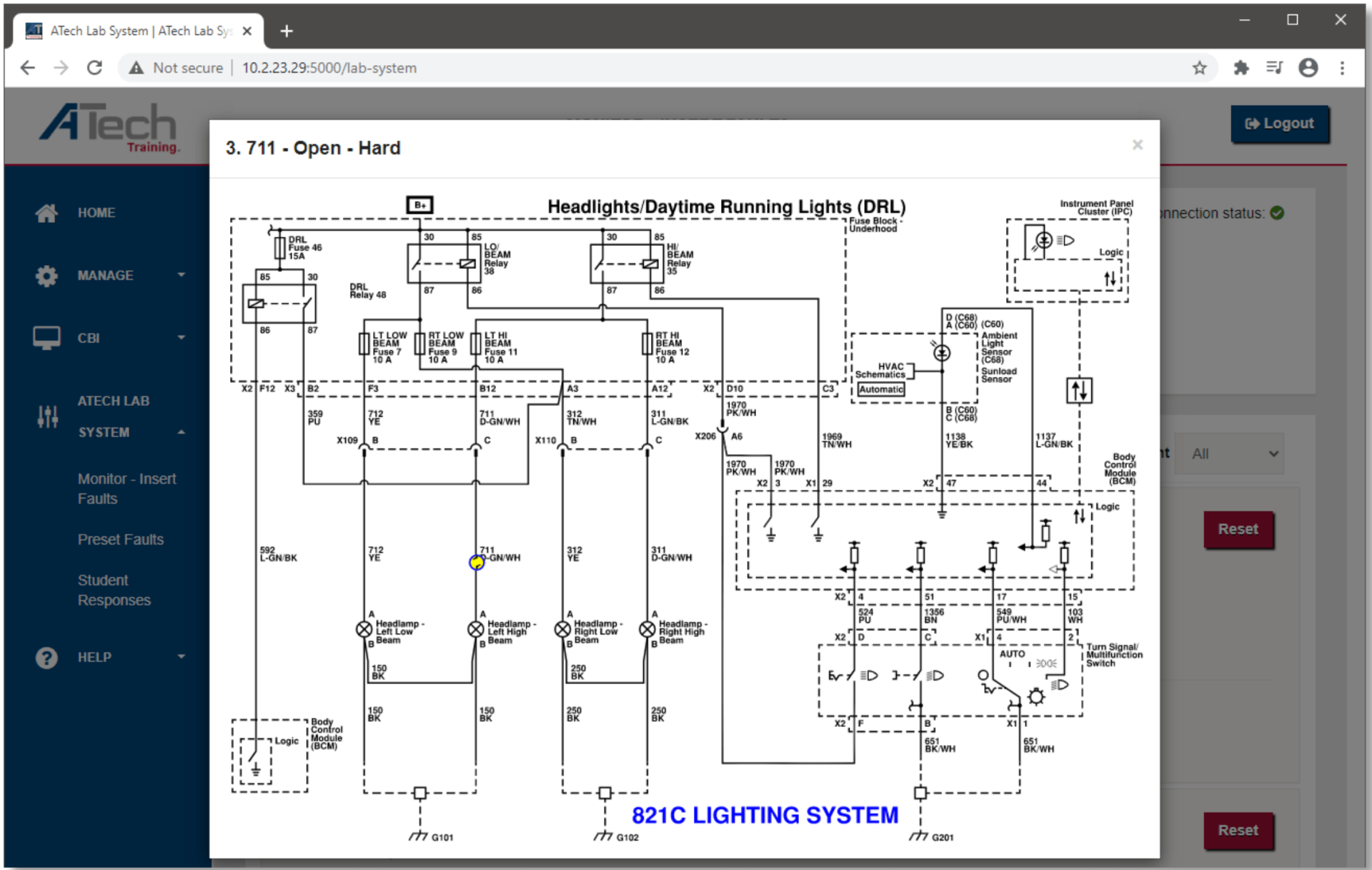Click the Help question mark icon
This screenshot has height=870, width=1372.
pos(46,658)
